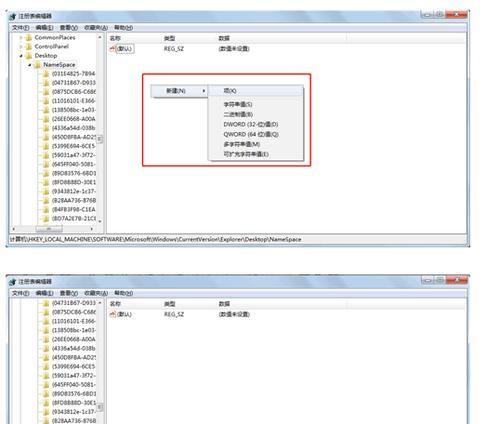Click the 名称 column header in top window

(x=115, y=38)
